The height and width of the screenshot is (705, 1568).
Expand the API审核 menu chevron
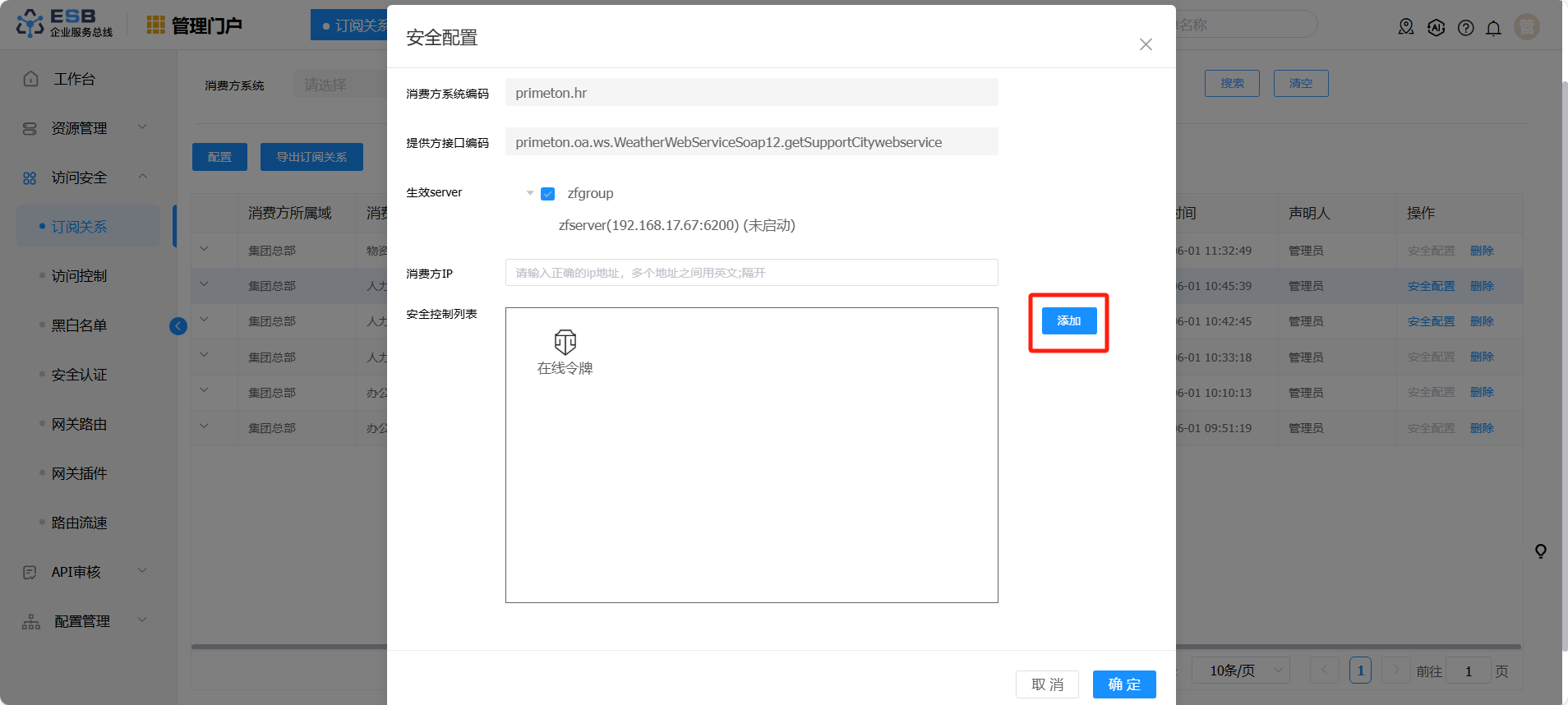[x=142, y=570]
